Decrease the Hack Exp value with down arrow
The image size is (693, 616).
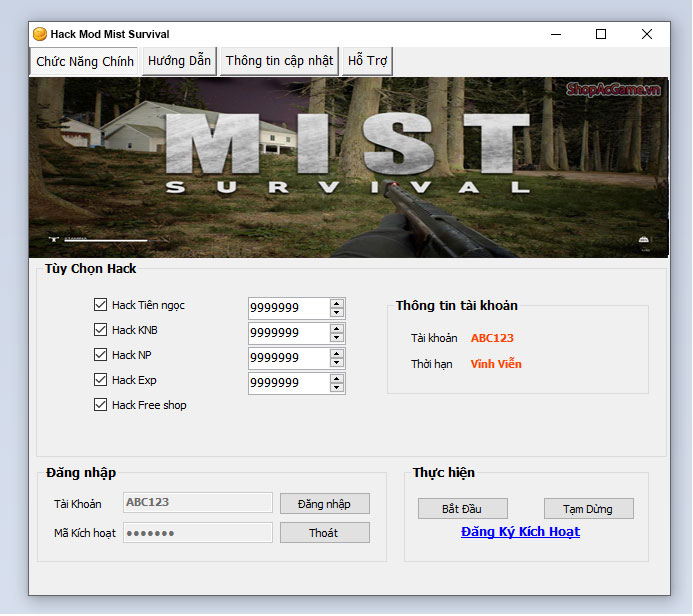coord(337,388)
